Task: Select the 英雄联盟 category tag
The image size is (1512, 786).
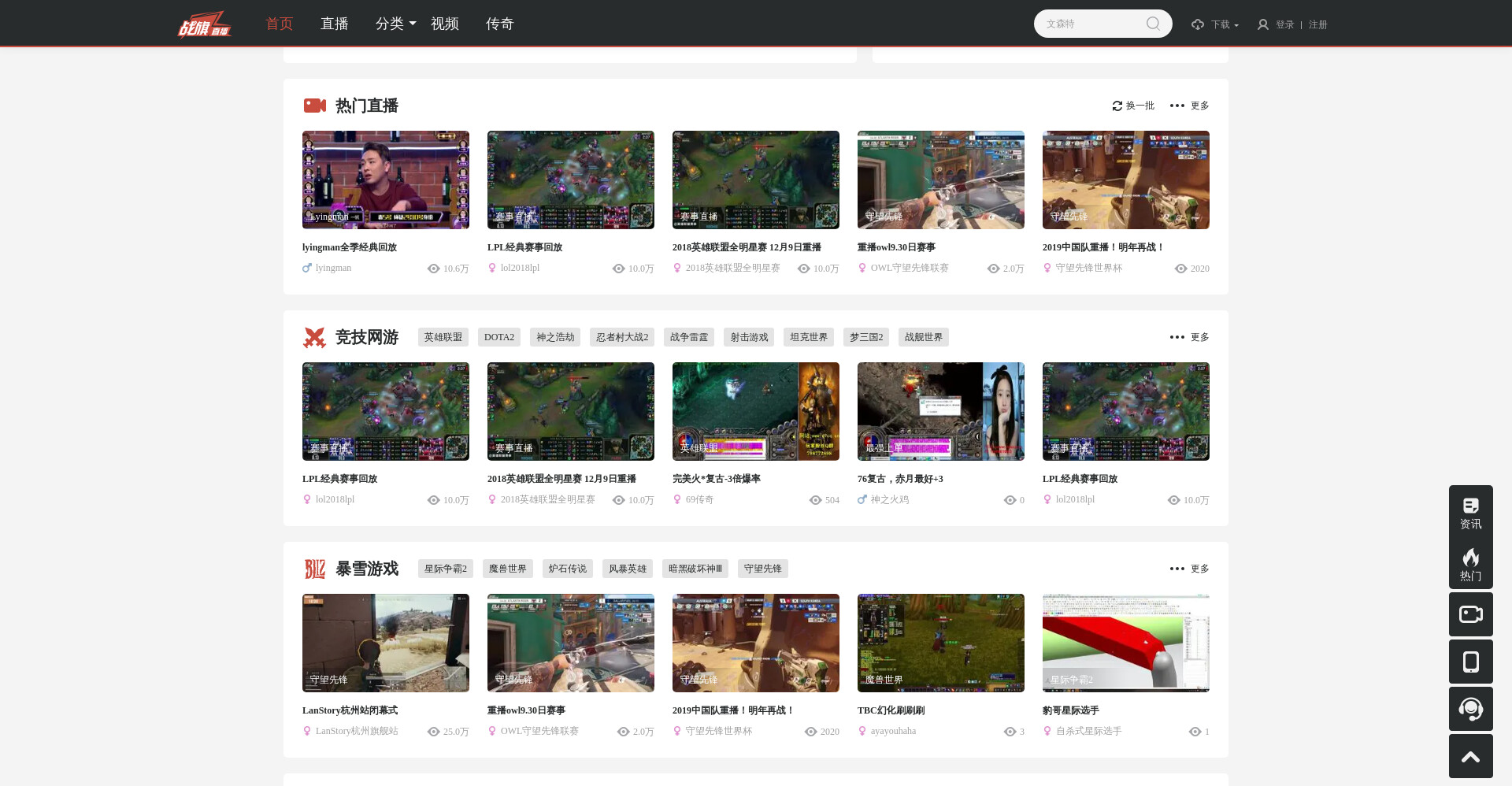Action: click(443, 337)
